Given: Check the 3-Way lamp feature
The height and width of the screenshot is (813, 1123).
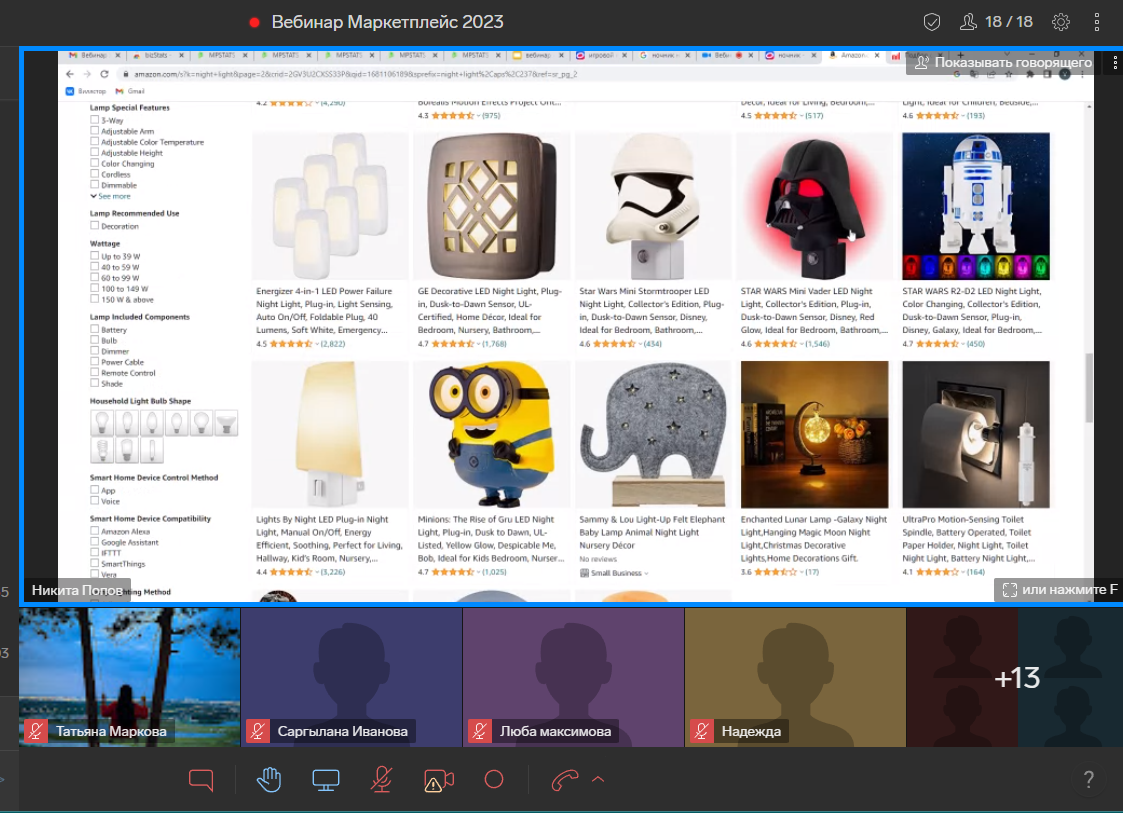Looking at the screenshot, I should pos(95,120).
